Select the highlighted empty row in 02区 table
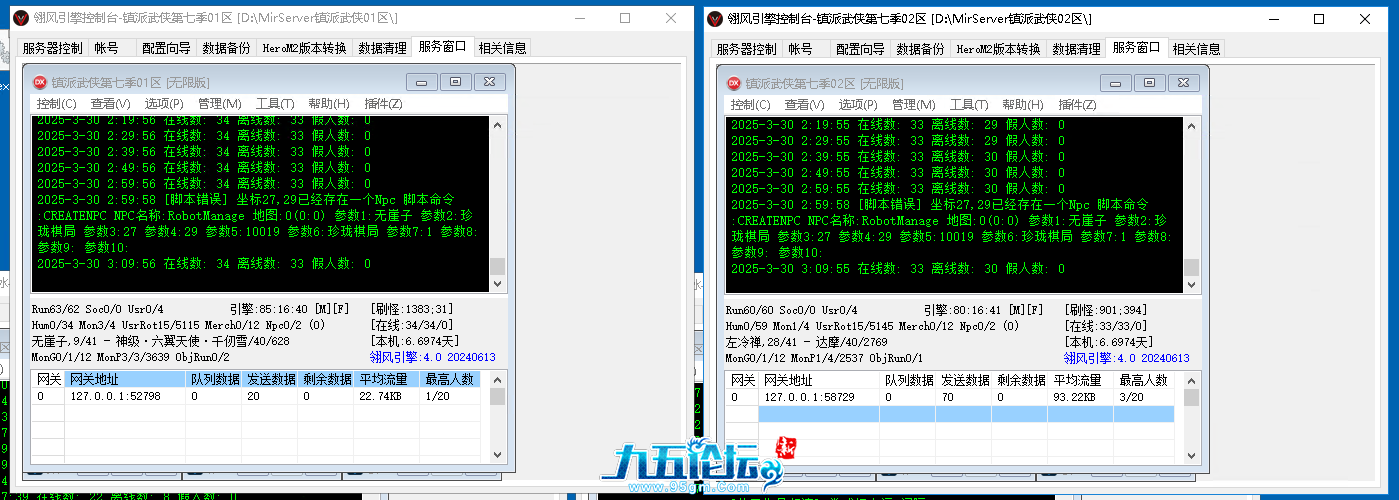Screen dimensions: 1399x500 (x=965, y=414)
